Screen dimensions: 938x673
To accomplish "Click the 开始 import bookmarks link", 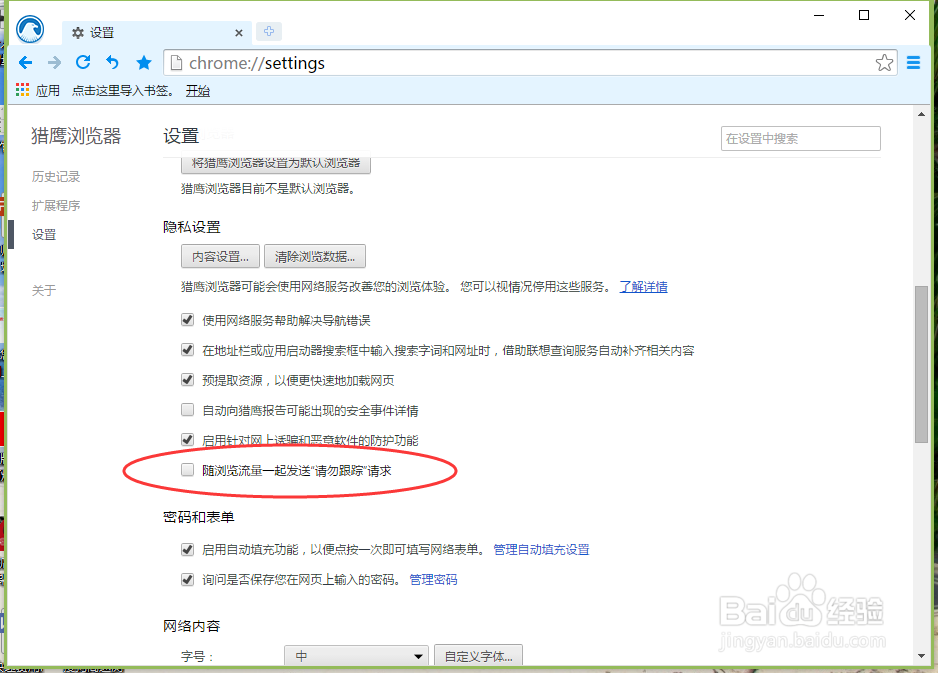I will pyautogui.click(x=197, y=91).
